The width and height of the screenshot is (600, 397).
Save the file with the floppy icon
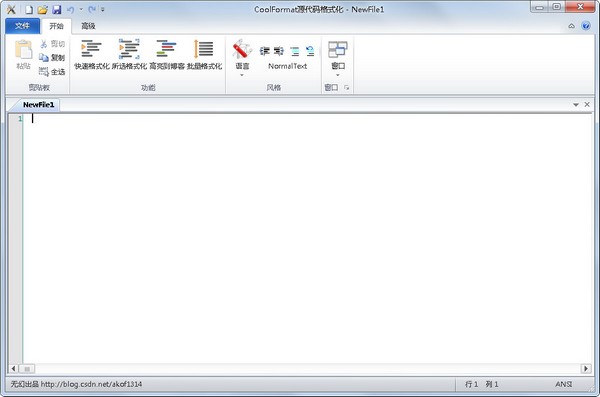[x=57, y=10]
